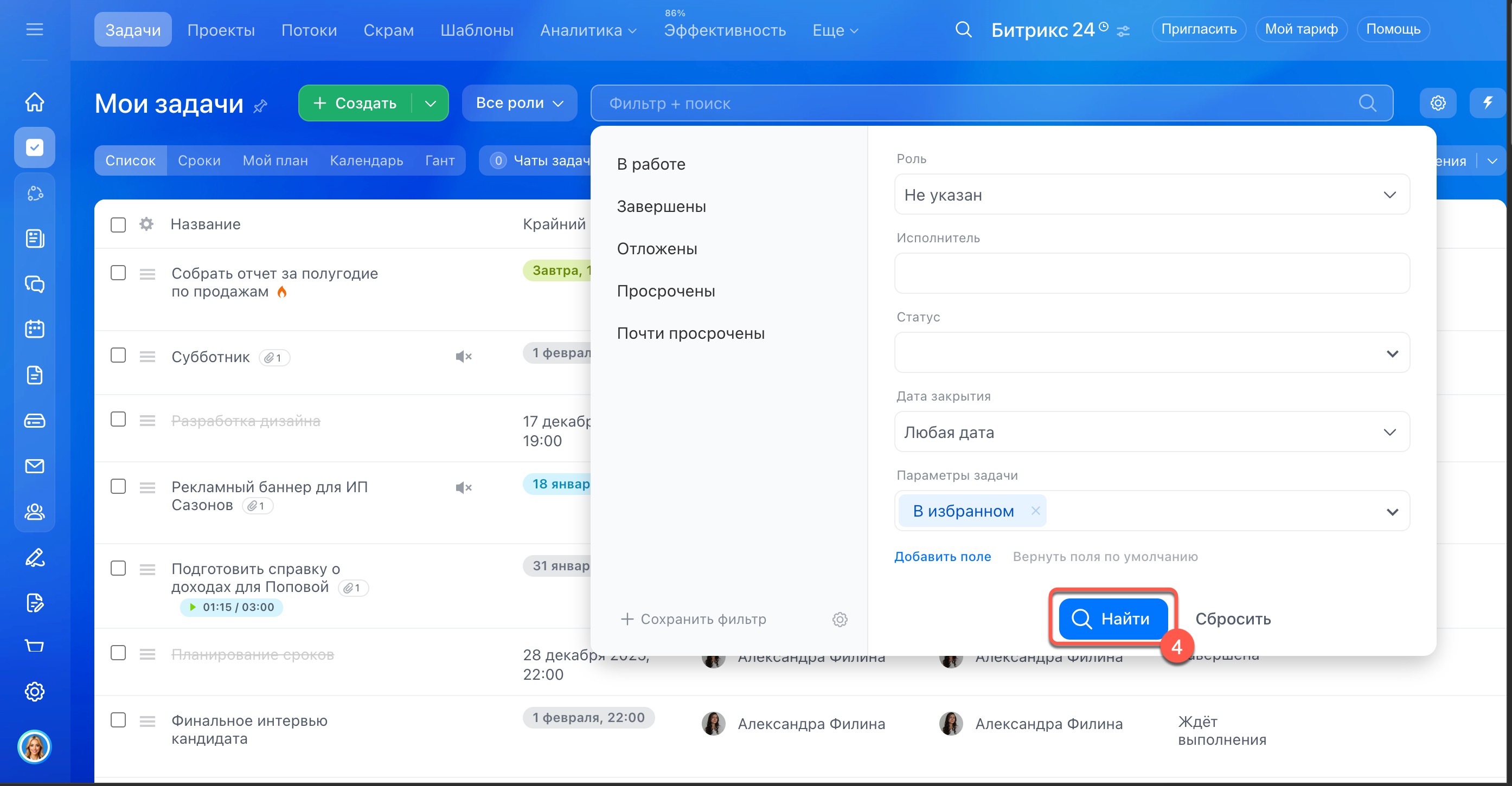Select the Просрочены preset filter

pyautogui.click(x=665, y=291)
